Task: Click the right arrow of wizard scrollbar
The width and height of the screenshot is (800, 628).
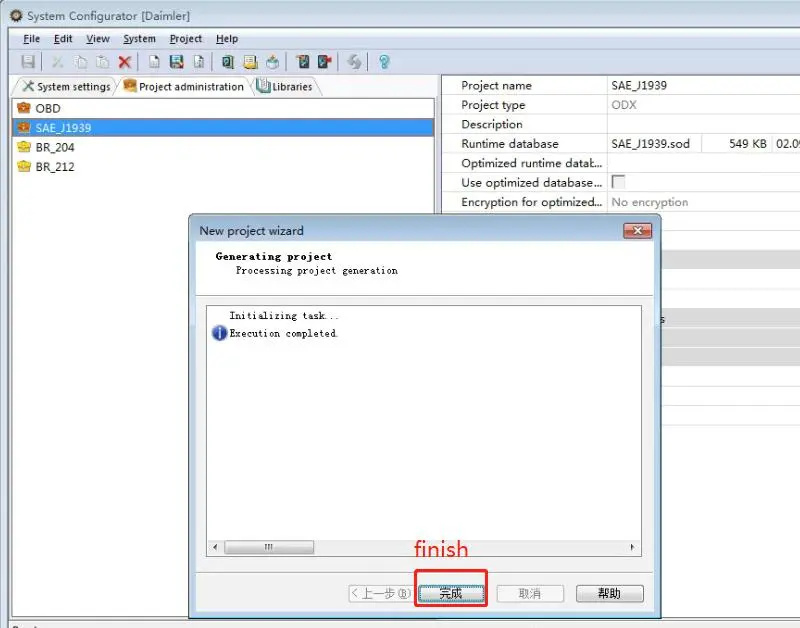Action: 631,548
